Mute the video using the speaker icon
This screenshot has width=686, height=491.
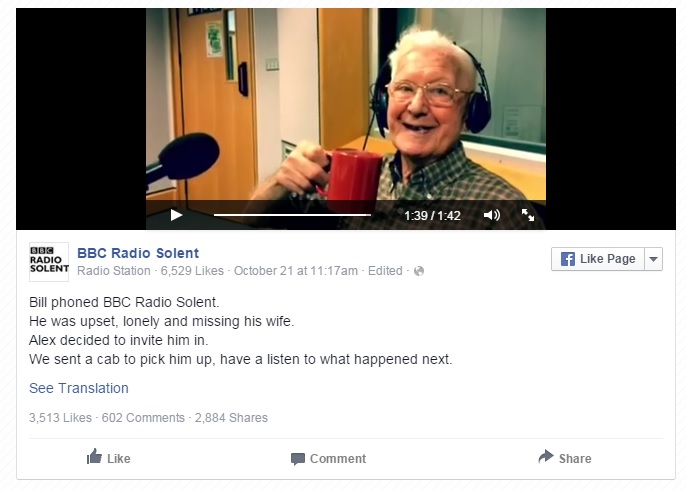492,215
